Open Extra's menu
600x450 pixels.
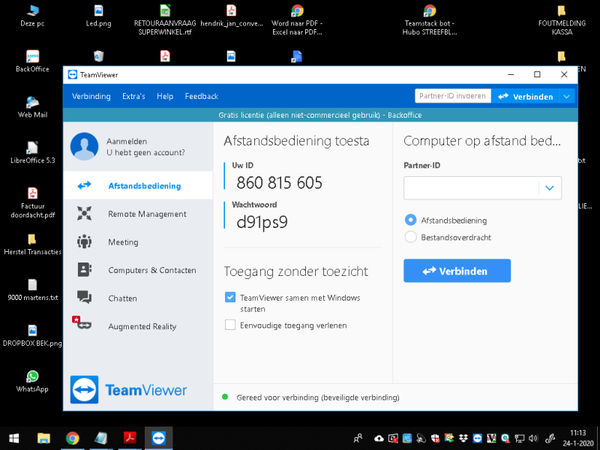(134, 96)
